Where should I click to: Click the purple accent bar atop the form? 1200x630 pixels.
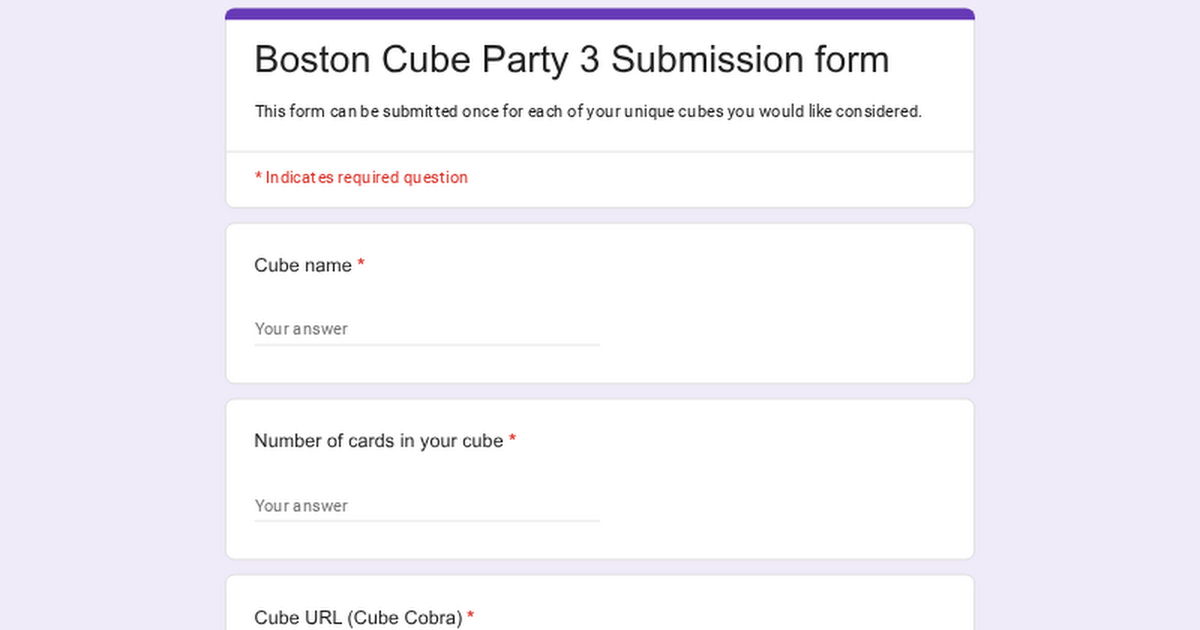tap(600, 14)
